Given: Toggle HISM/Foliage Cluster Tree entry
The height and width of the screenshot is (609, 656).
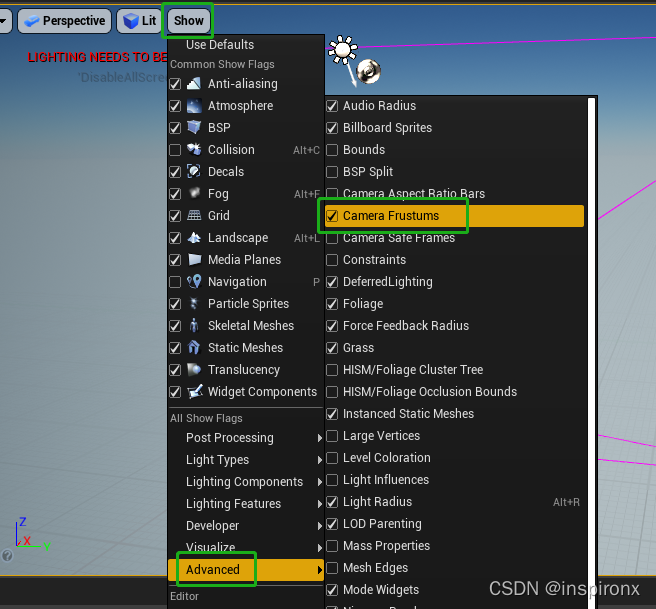Looking at the screenshot, I should (x=455, y=370).
